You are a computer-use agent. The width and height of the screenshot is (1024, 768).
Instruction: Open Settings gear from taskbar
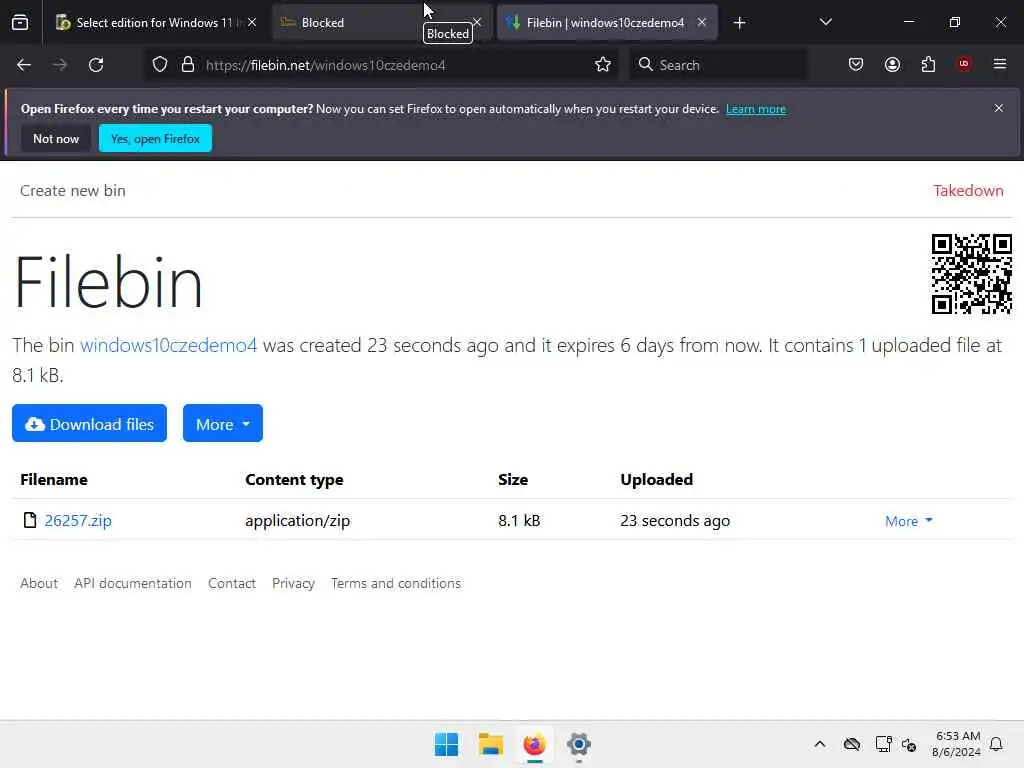(579, 744)
